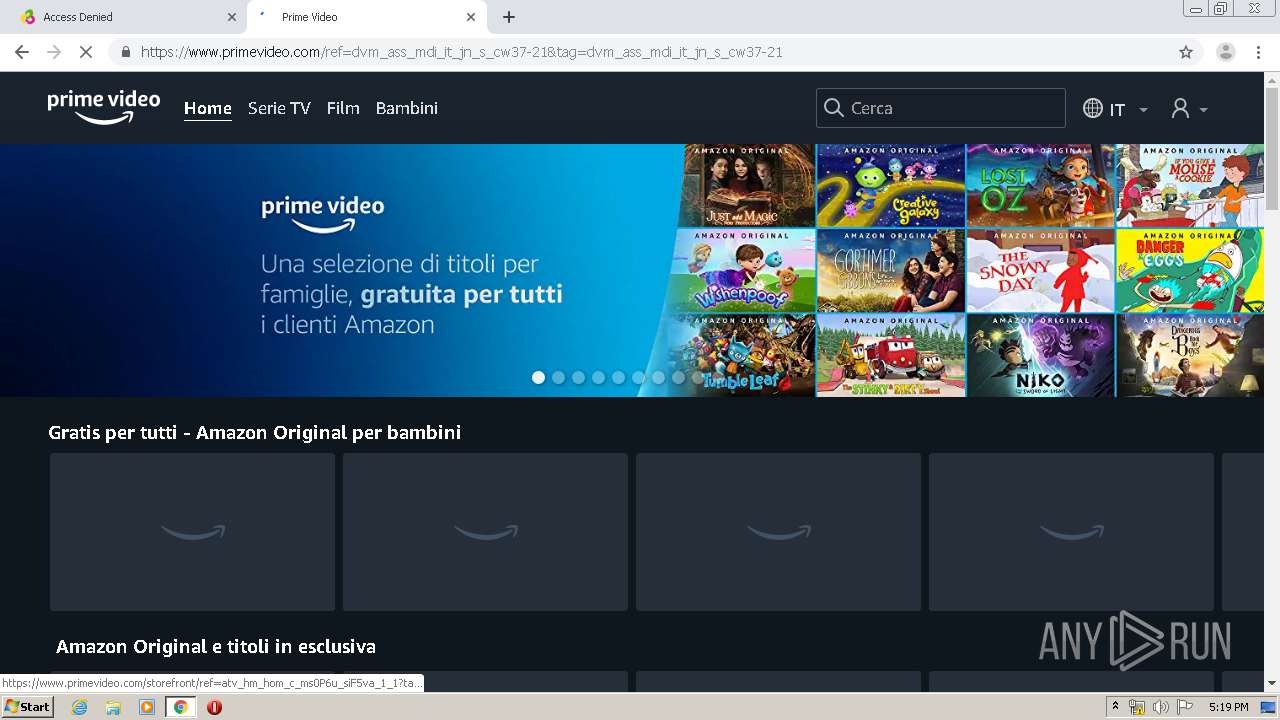Select the Just Add Magic thumbnail
The height and width of the screenshot is (720, 1280).
[746, 185]
